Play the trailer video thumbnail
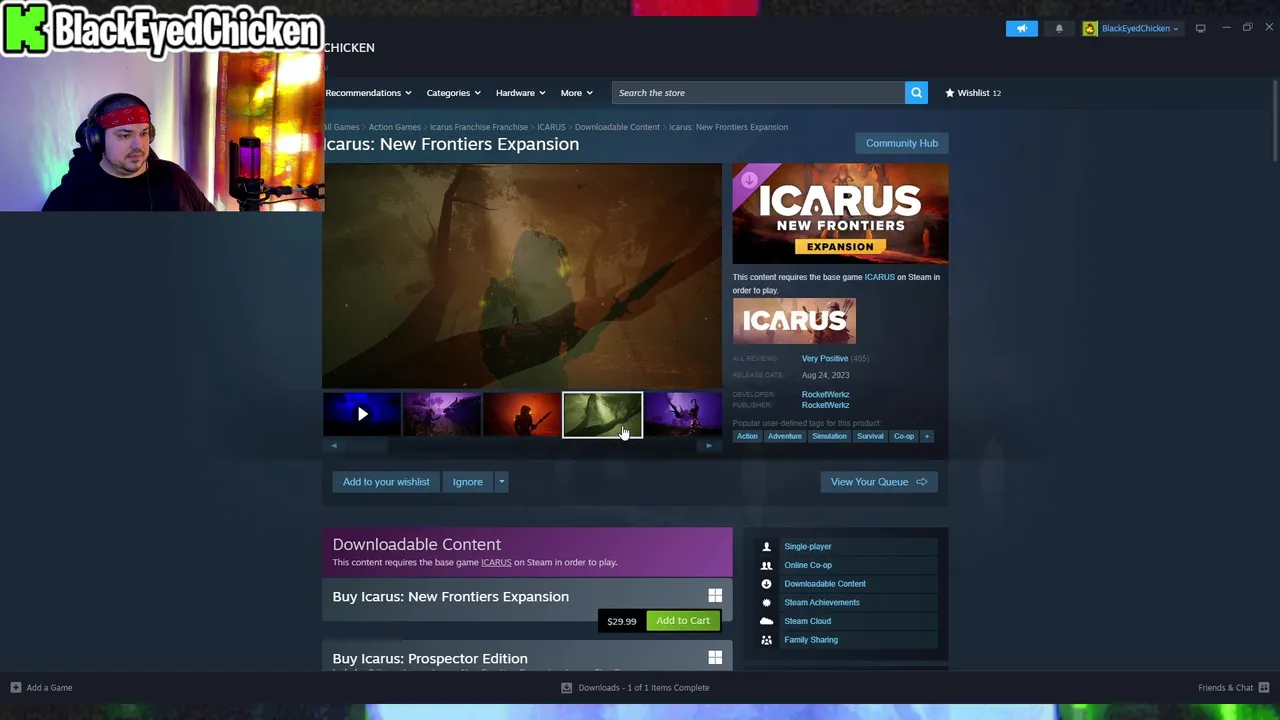 click(362, 414)
